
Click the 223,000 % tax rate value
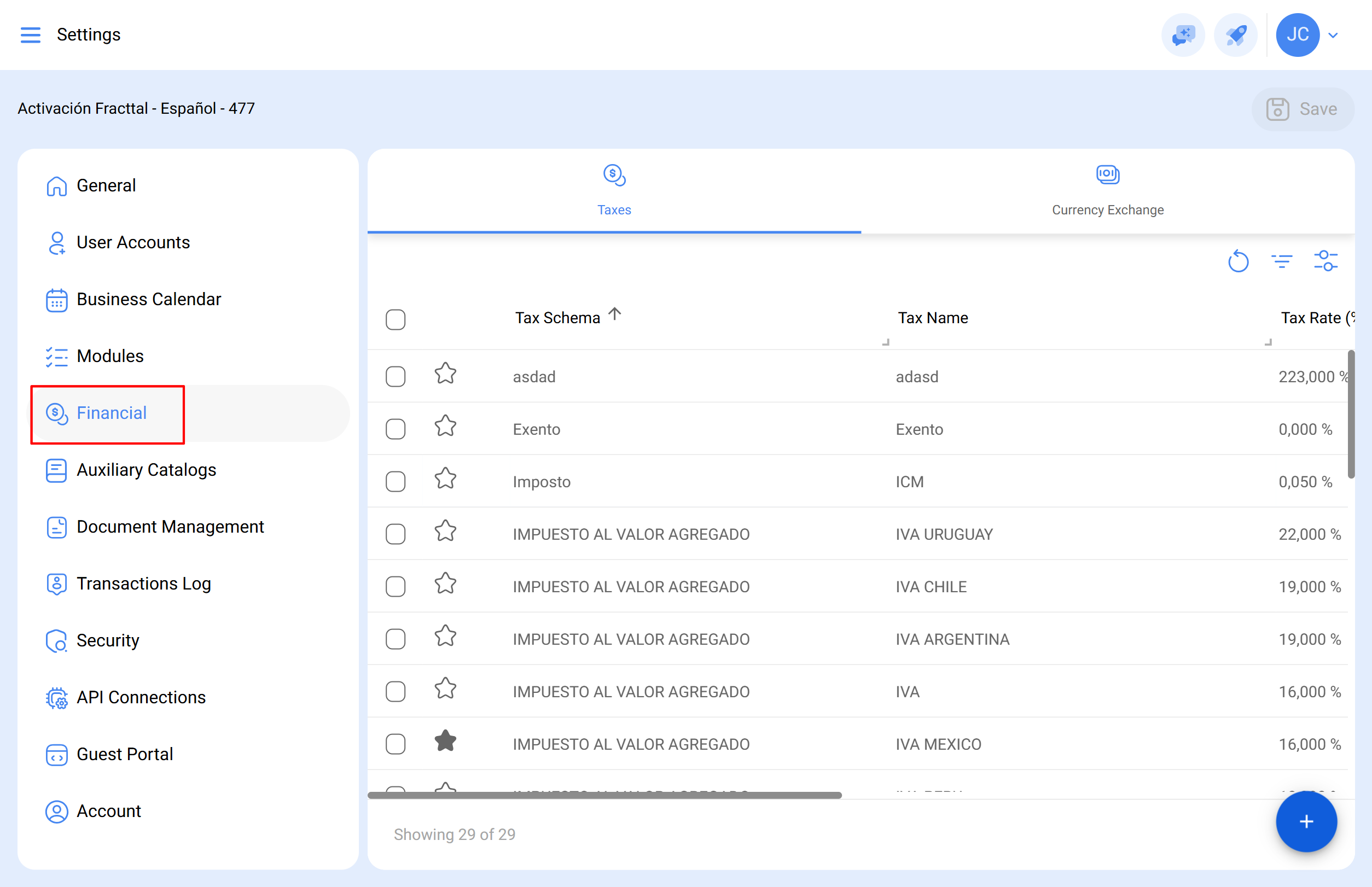pos(1313,377)
